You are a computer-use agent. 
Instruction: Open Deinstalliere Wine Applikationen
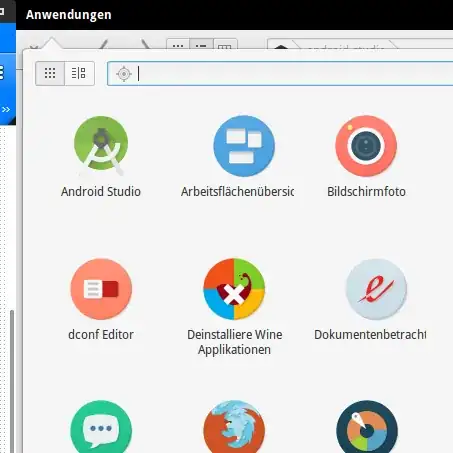click(x=234, y=289)
